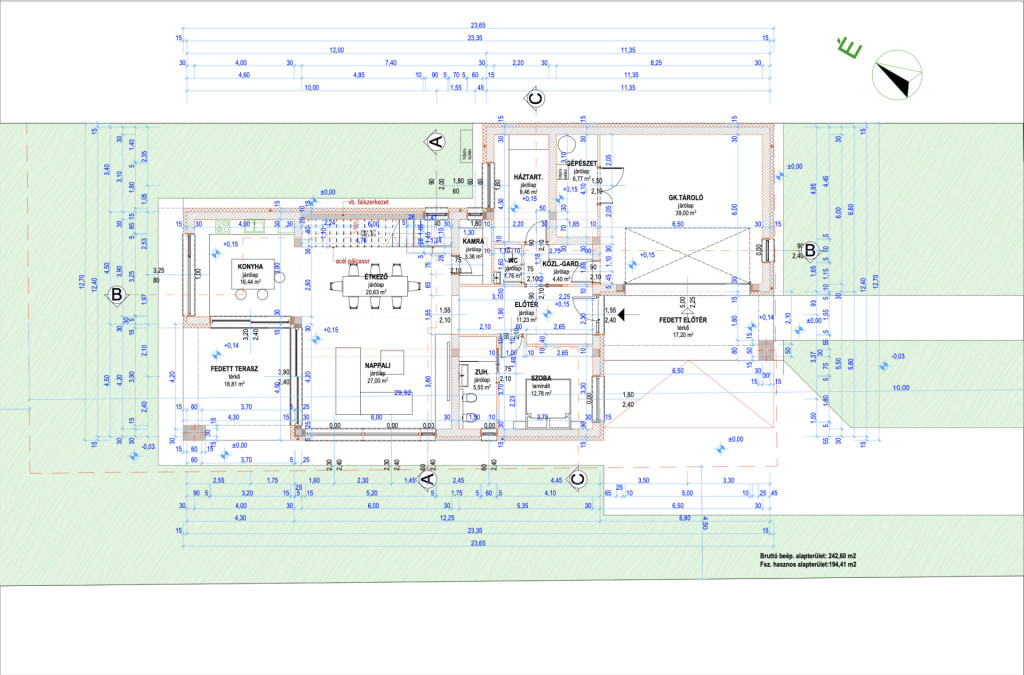1024x675 pixels.
Task: Select the FEDETT ELŐTÉR label
Action: 683,321
